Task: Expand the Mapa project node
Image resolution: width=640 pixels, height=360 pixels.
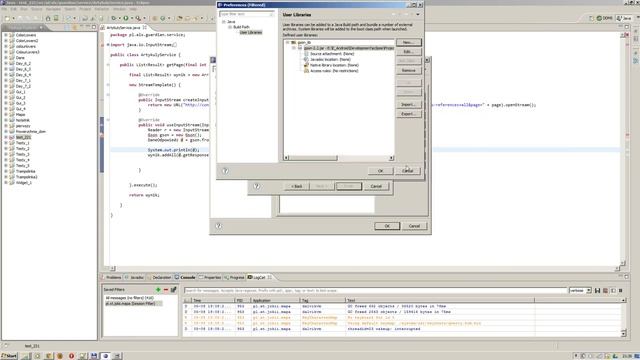Action: 6,115
